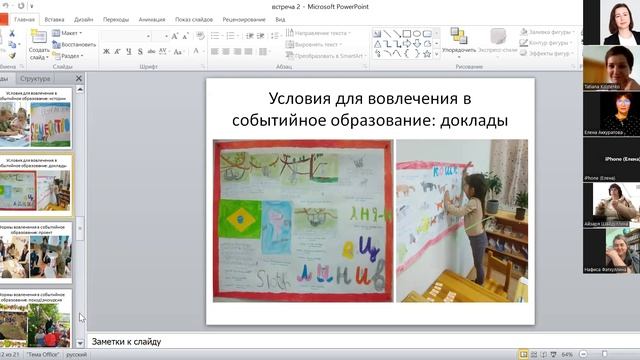
Task: Toggle underline with the Ч button
Action: 129,51
